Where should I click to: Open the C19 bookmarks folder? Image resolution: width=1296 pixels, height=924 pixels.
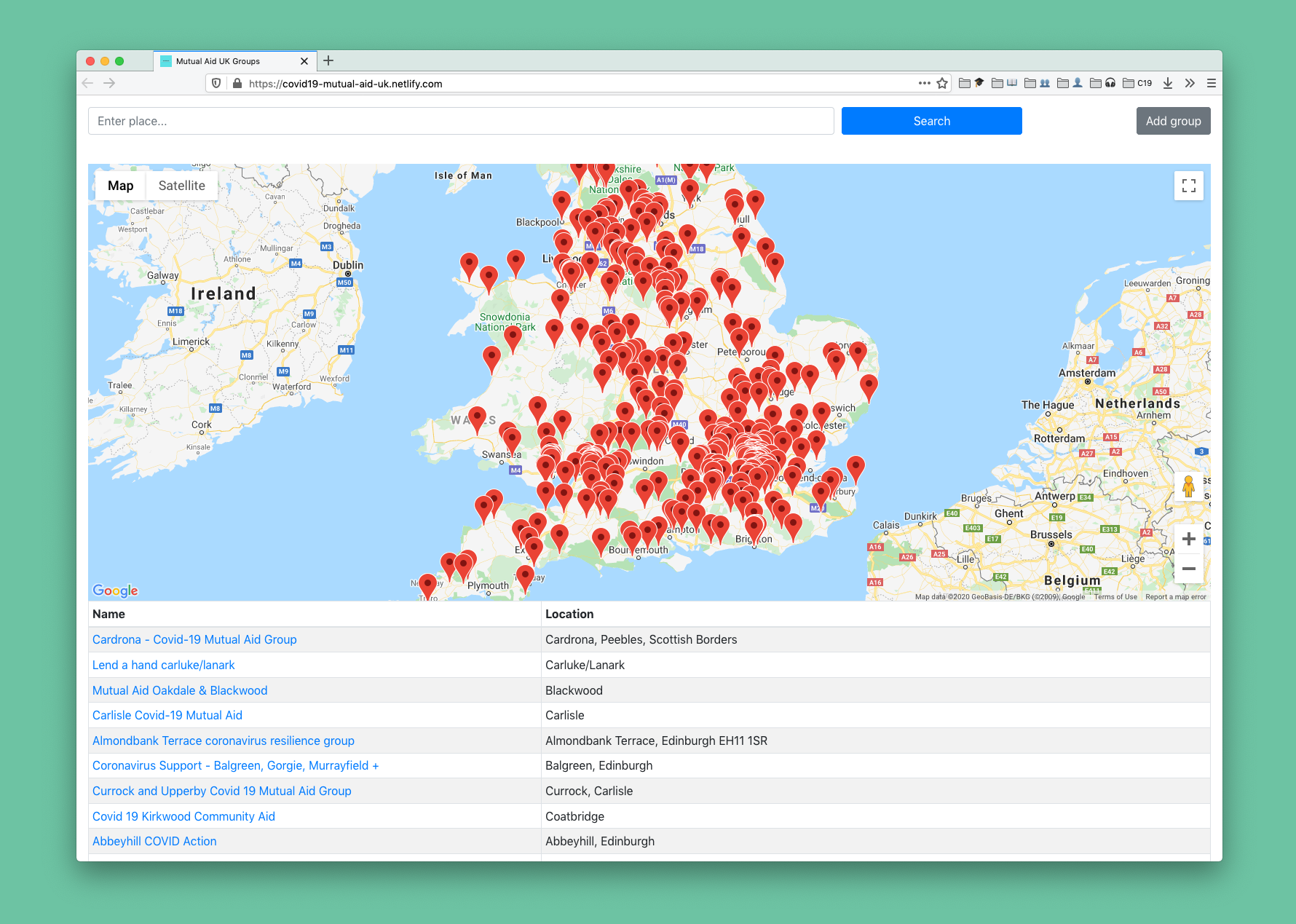point(1137,83)
